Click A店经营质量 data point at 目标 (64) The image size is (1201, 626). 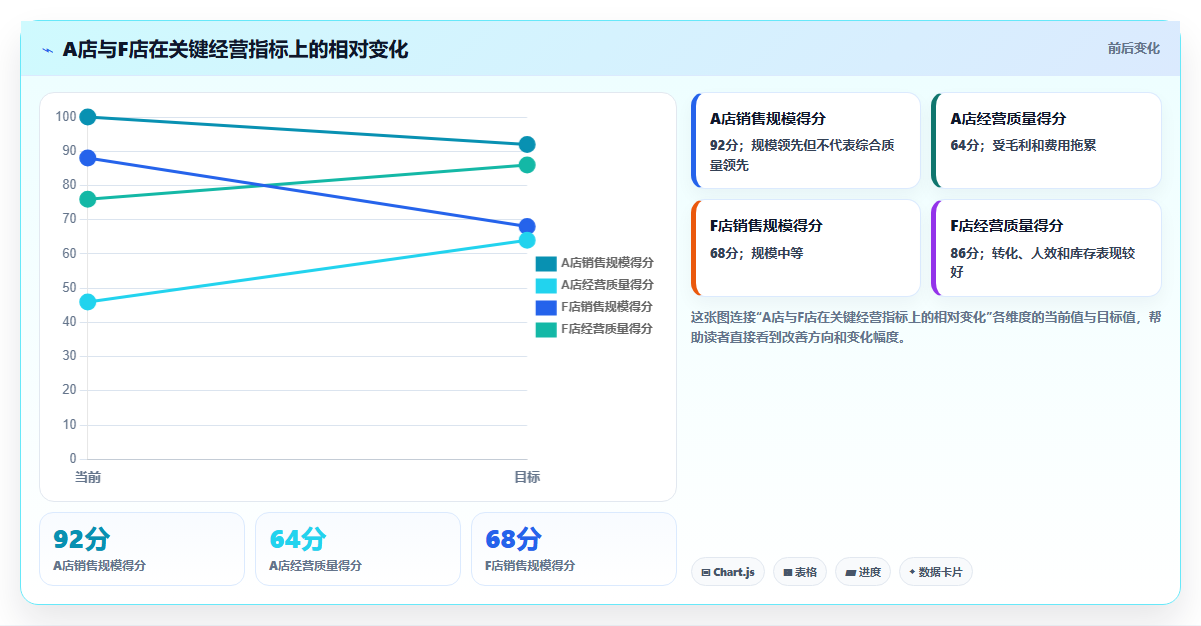(x=527, y=240)
